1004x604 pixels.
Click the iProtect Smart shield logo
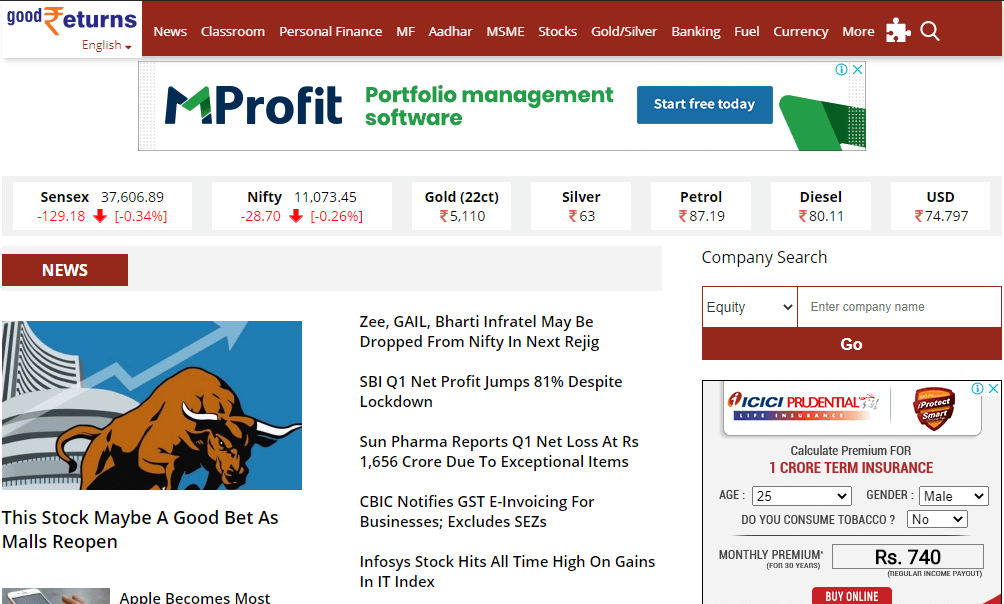pos(934,409)
